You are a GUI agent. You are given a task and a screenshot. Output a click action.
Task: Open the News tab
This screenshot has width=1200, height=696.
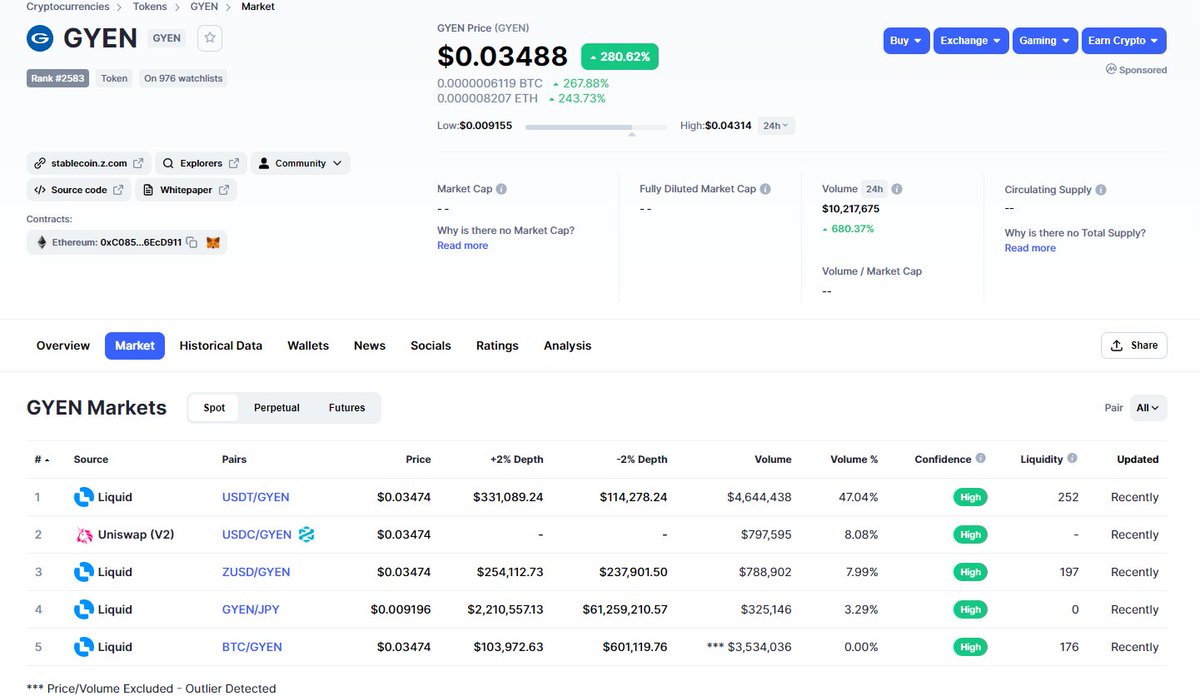(369, 345)
